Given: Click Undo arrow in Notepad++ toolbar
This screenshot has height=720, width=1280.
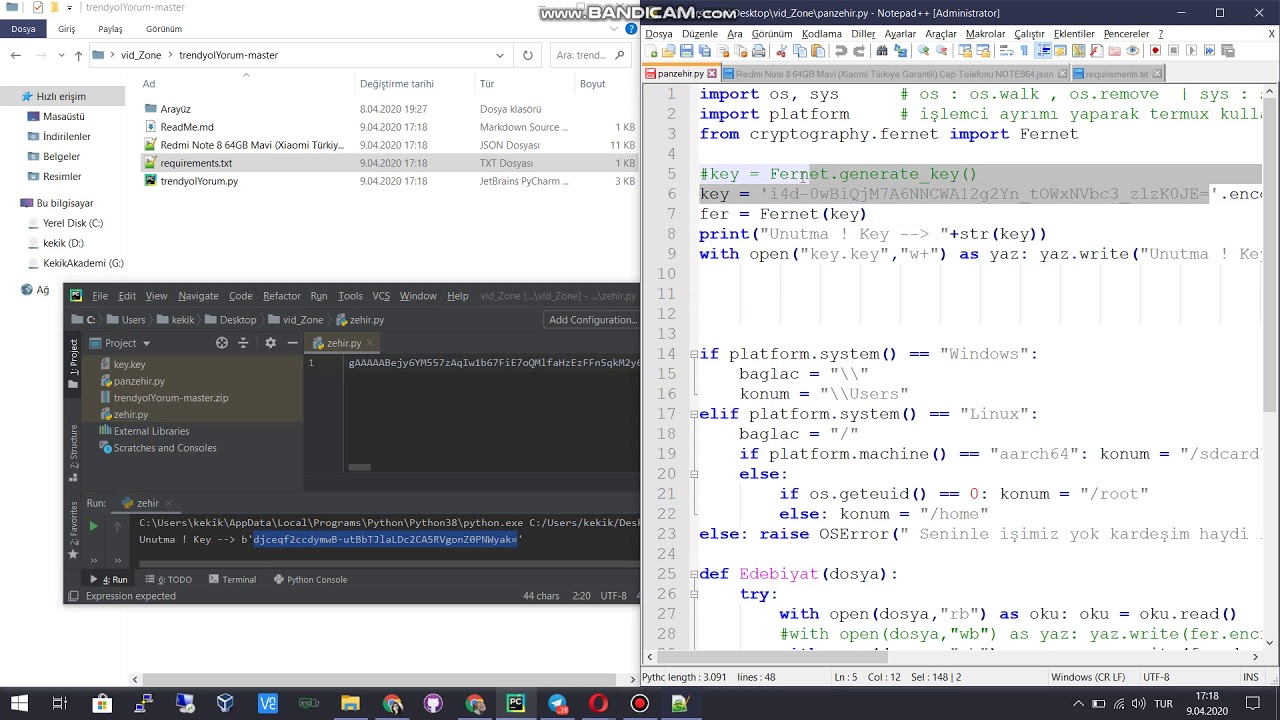Looking at the screenshot, I should pos(841,51).
